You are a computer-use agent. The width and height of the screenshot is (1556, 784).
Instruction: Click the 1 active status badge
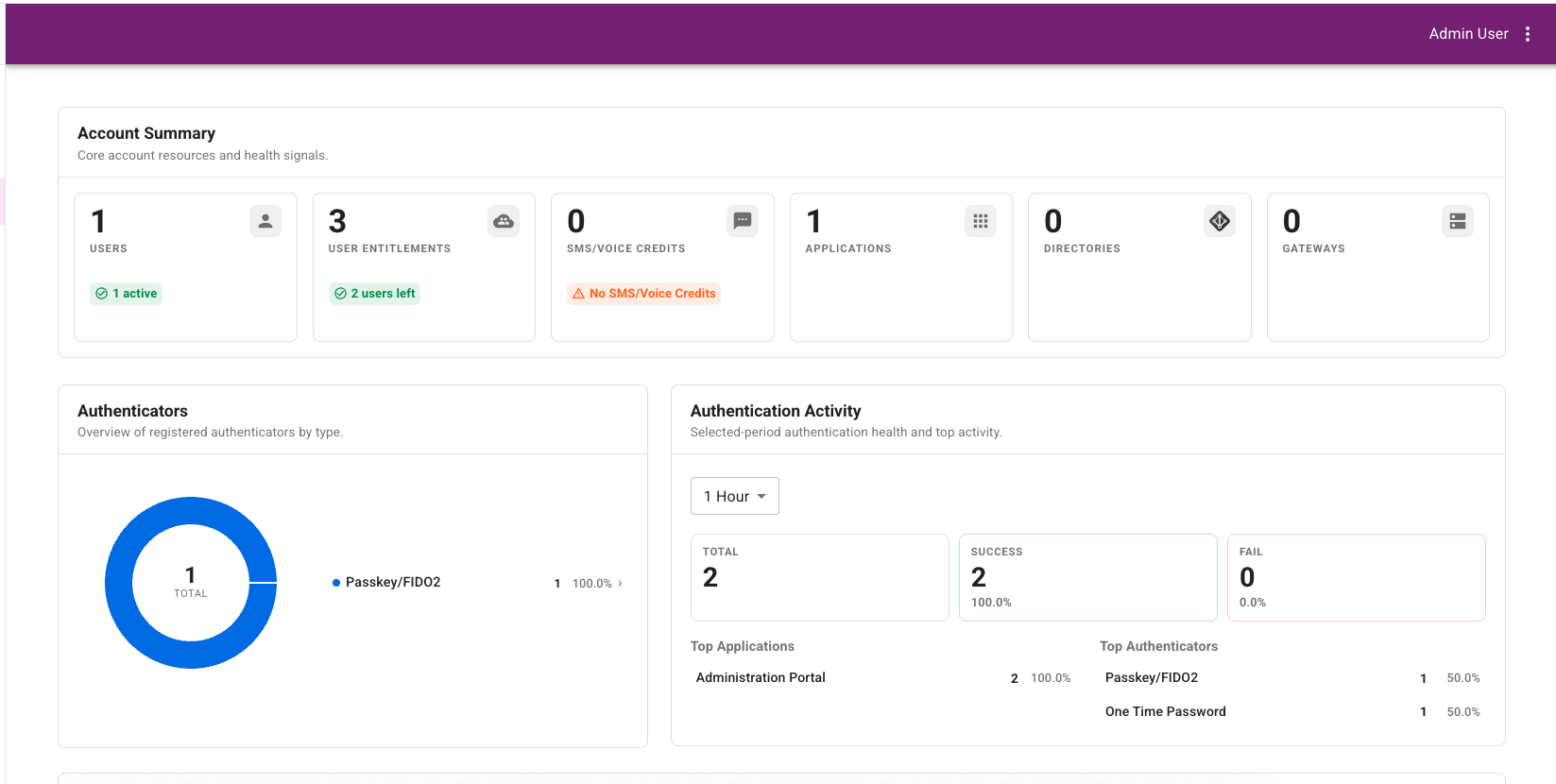[x=126, y=294]
